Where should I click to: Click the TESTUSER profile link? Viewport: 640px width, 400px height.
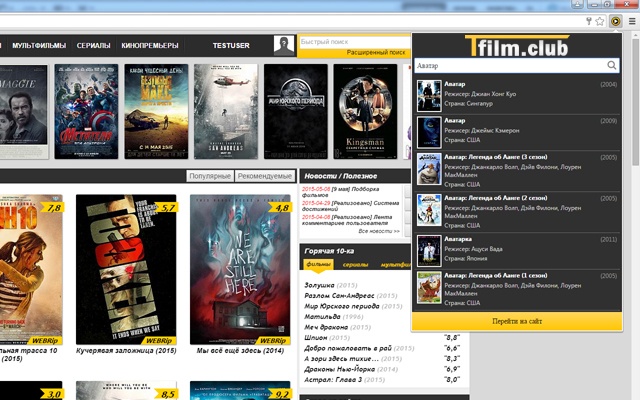click(231, 45)
